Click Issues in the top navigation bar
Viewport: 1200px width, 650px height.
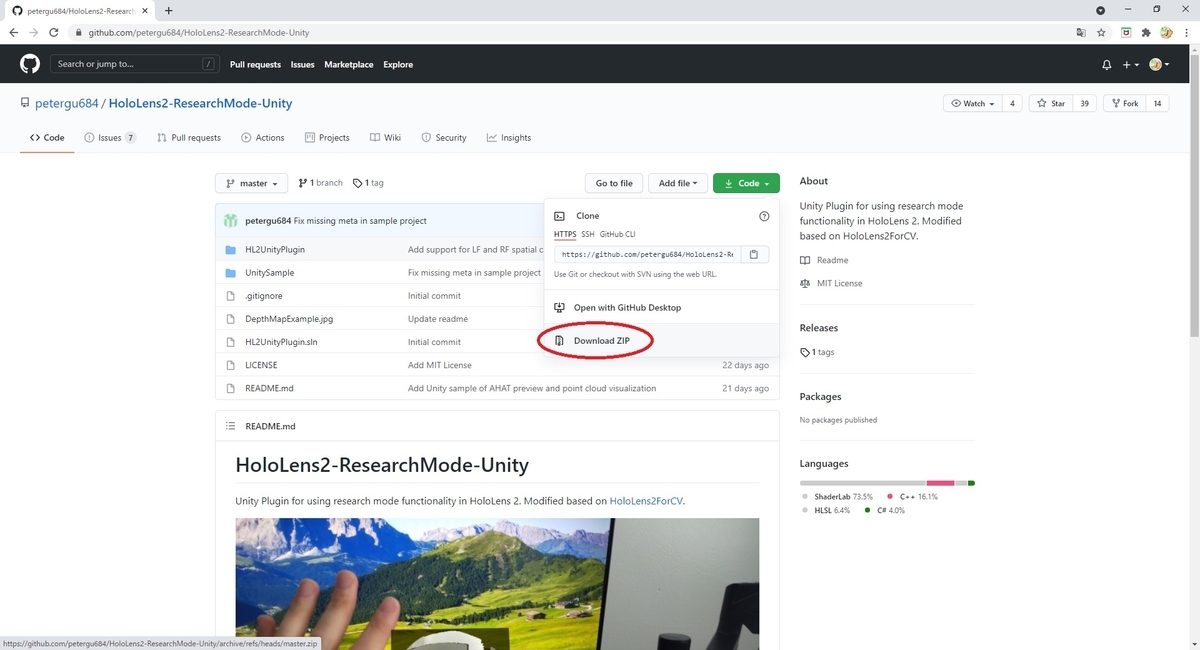pyautogui.click(x=303, y=65)
